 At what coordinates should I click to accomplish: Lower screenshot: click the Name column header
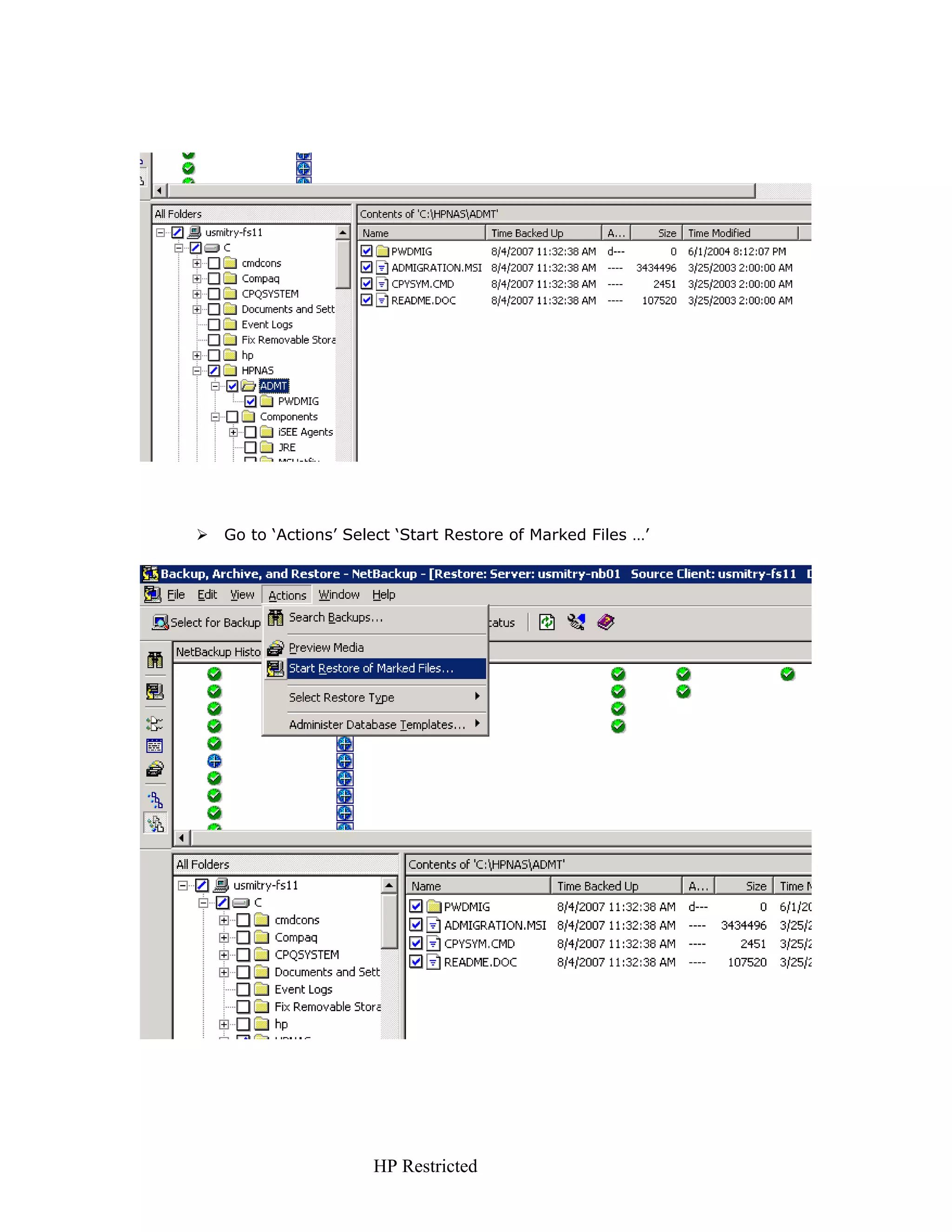[x=478, y=886]
